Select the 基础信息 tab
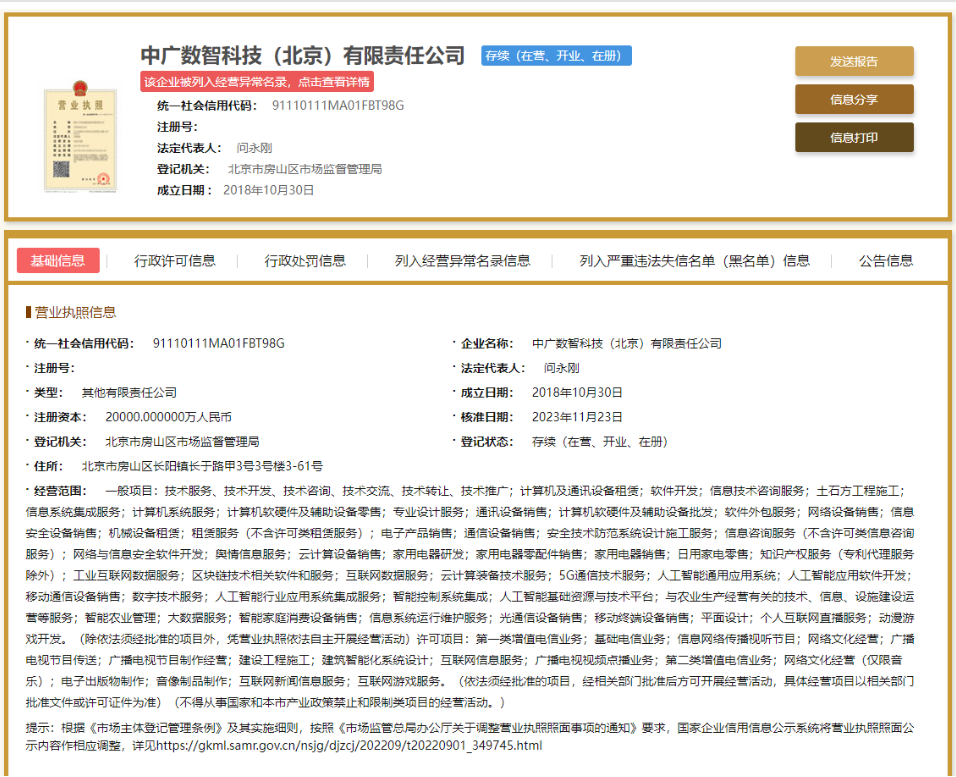 (x=58, y=260)
